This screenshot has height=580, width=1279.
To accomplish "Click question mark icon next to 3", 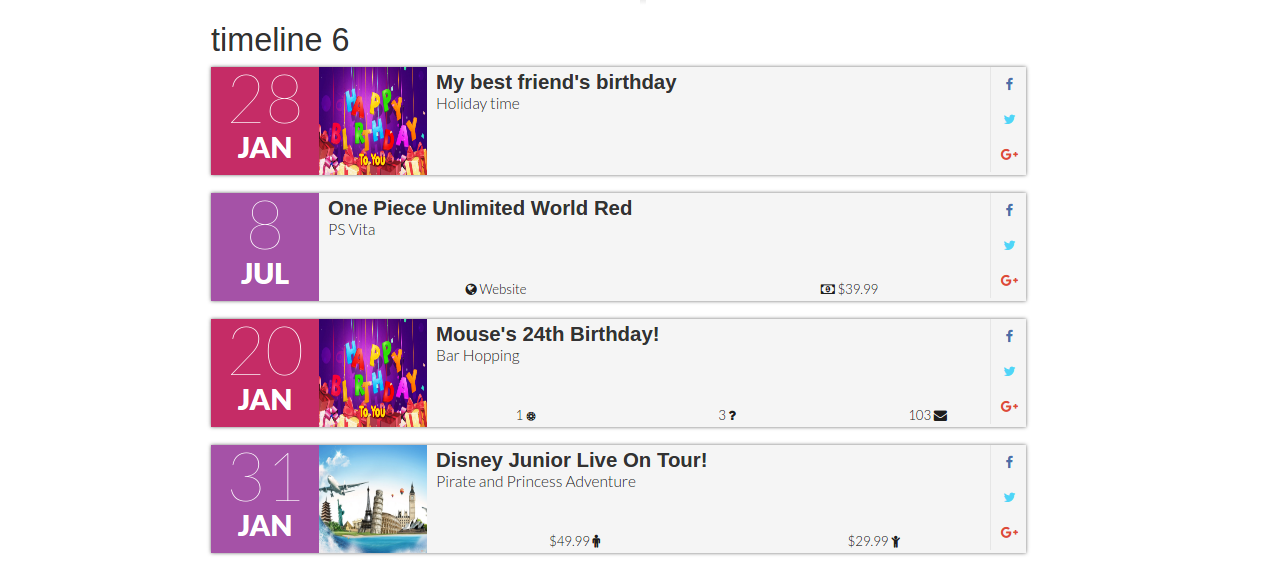I will pyautogui.click(x=732, y=415).
